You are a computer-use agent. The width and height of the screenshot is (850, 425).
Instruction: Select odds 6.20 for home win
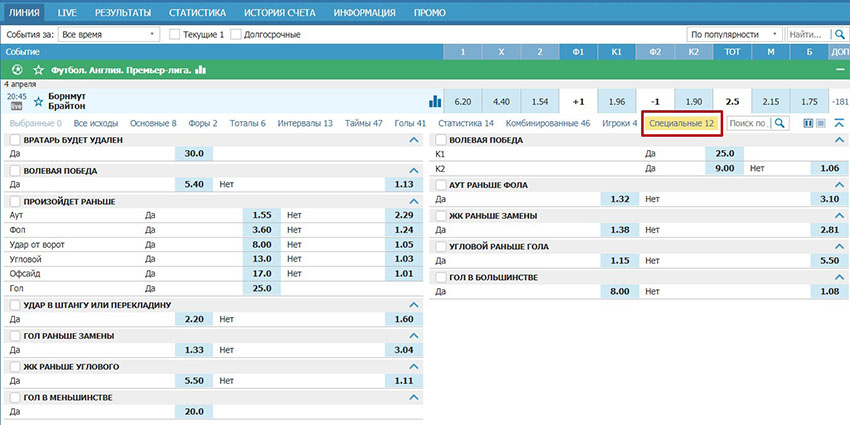coord(462,102)
